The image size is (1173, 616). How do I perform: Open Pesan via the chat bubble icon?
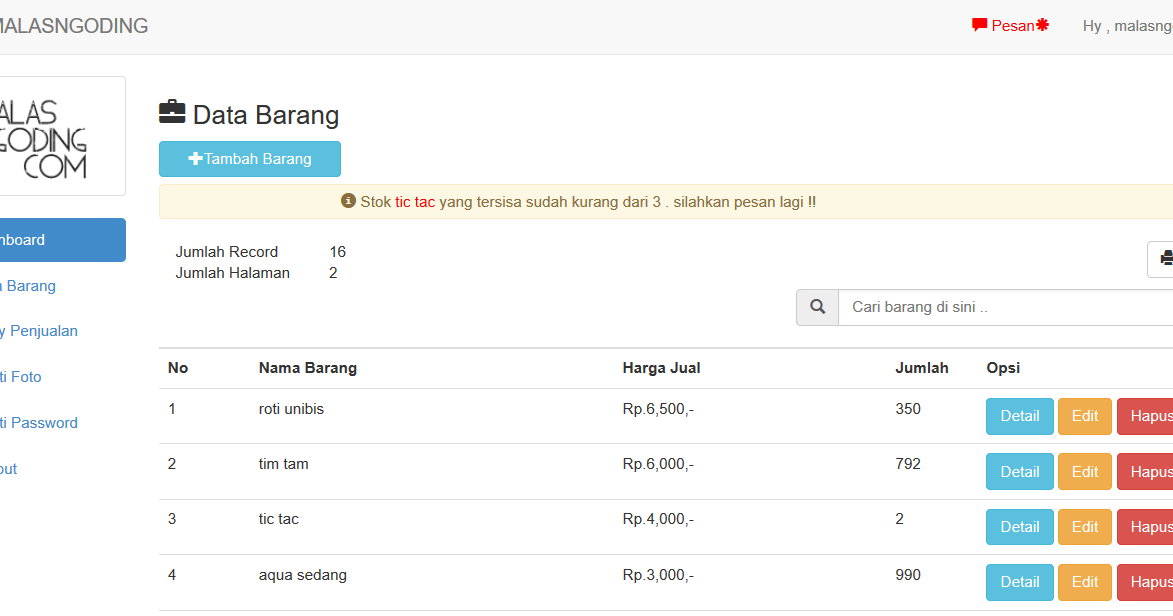pos(981,24)
